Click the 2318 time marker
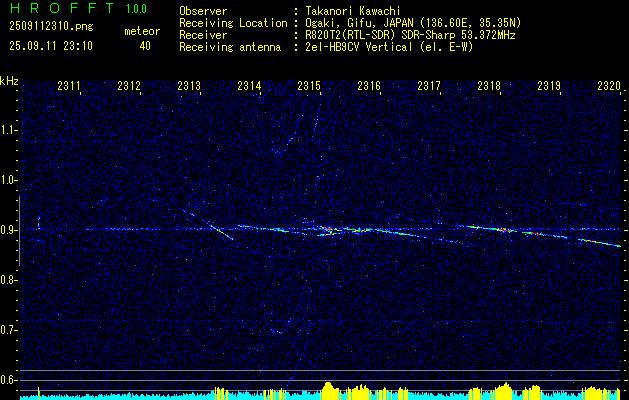629x400 pixels. tap(489, 85)
